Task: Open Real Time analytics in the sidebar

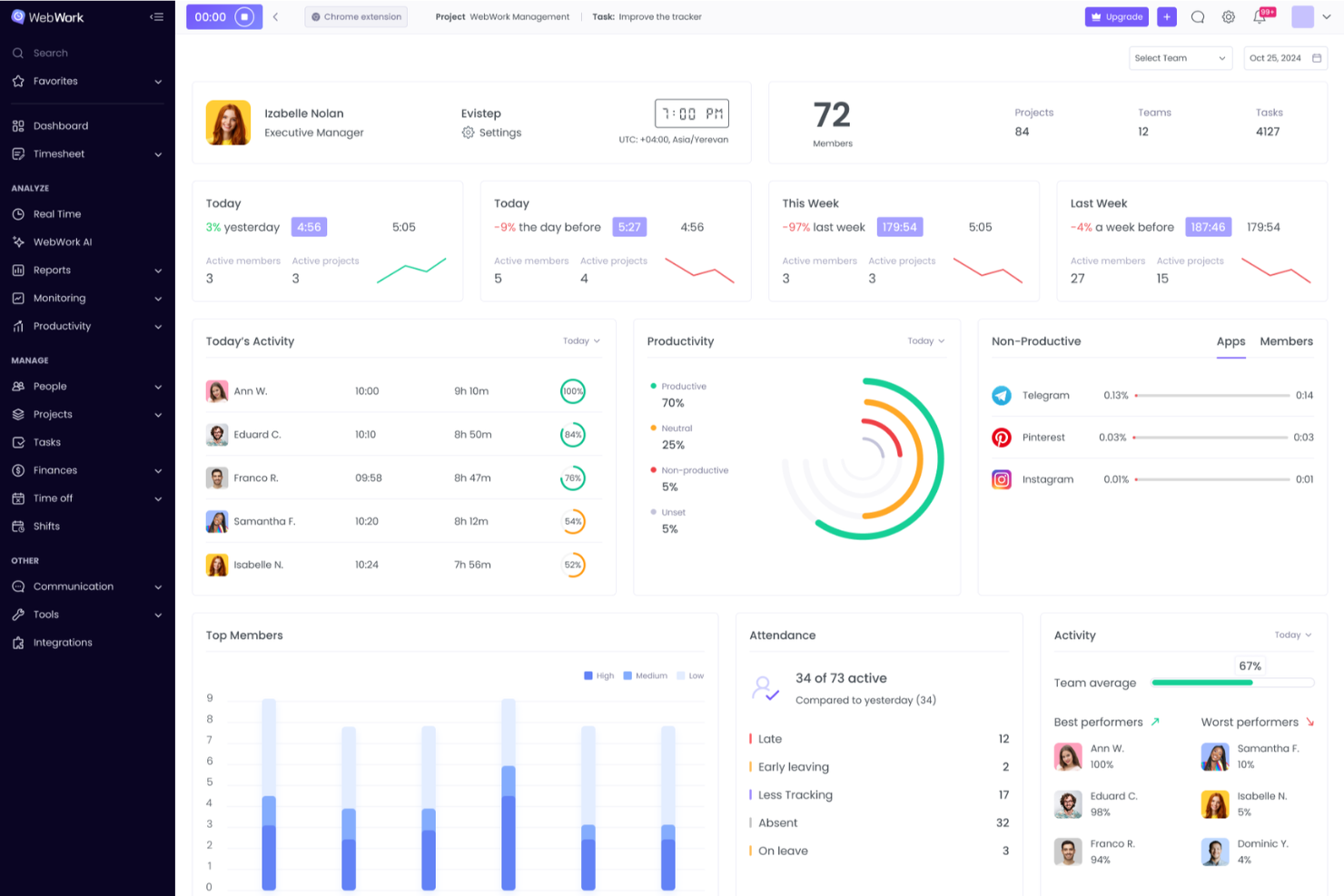Action: click(55, 214)
